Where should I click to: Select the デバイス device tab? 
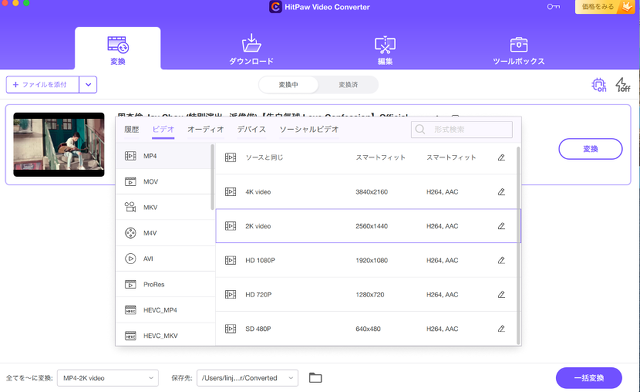click(x=251, y=129)
